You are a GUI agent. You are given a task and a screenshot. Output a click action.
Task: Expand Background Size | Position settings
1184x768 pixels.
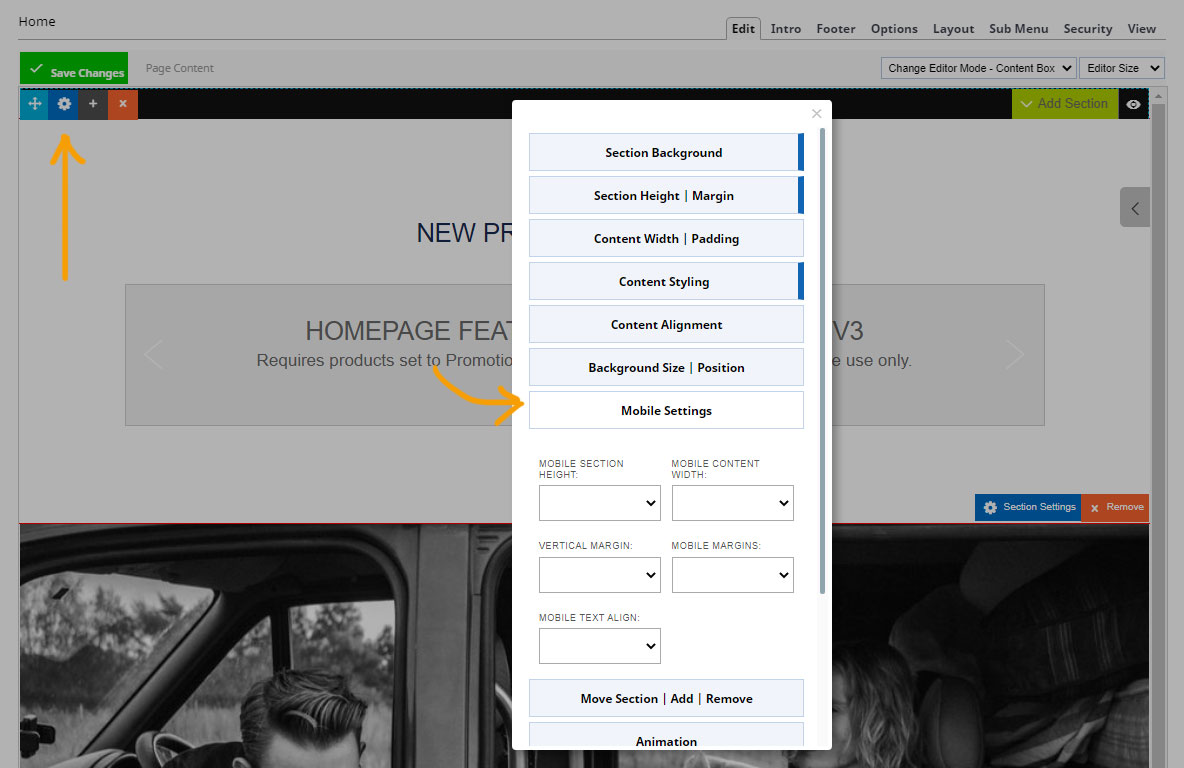[x=666, y=368]
